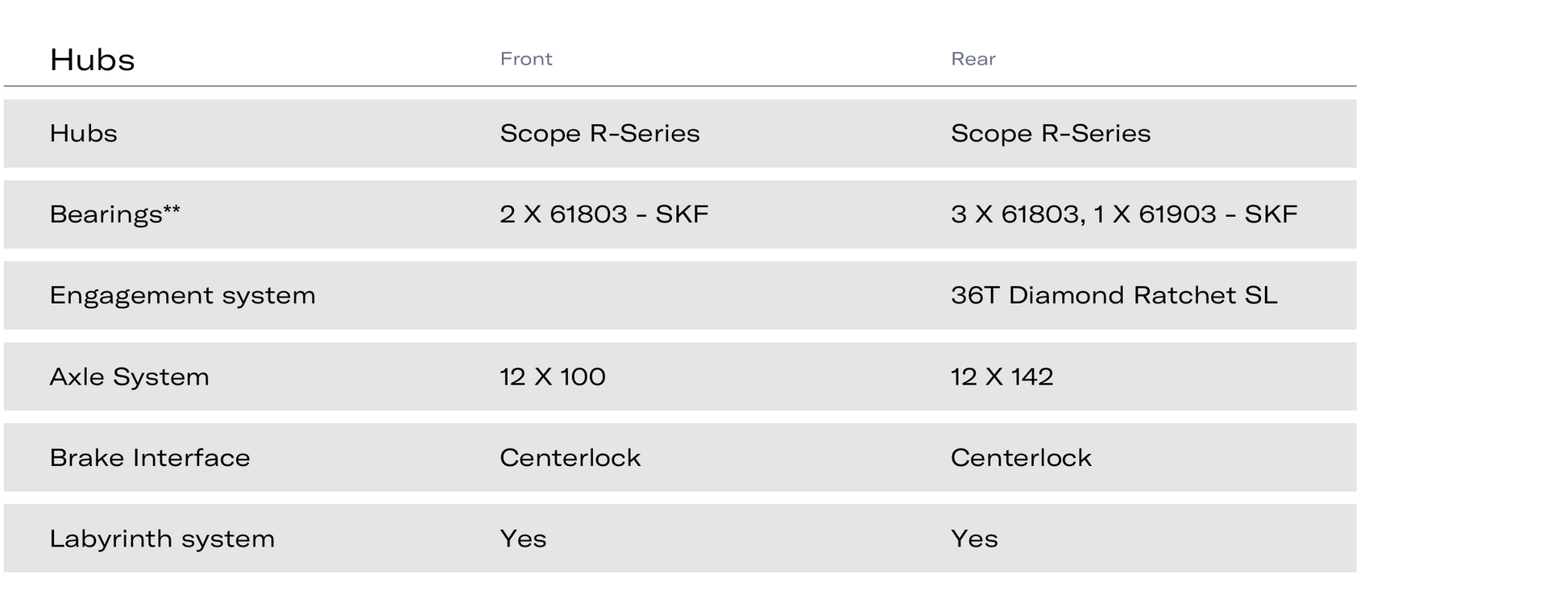
Task: Select front hub Scope R-Series cell
Action: tap(599, 133)
